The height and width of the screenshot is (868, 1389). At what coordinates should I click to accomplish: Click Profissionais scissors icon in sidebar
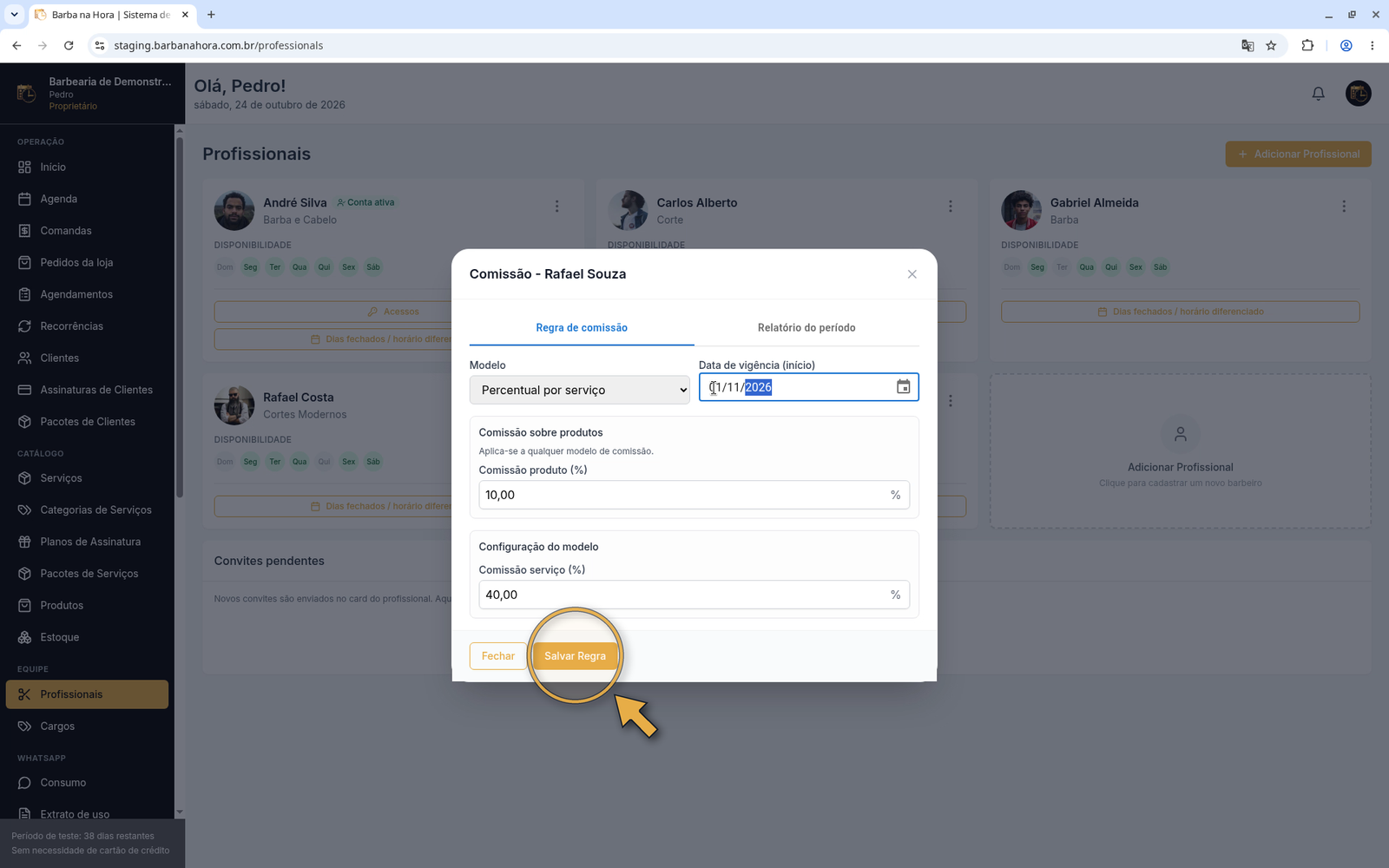[x=24, y=694]
